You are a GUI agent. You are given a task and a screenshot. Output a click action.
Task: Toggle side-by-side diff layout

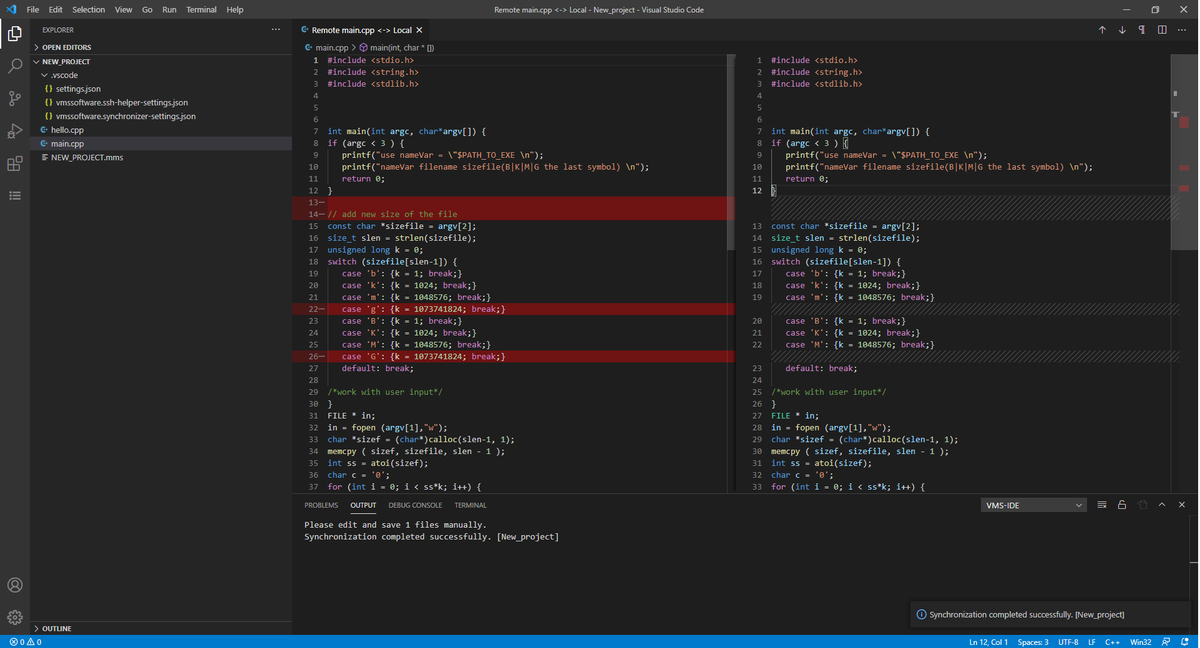tap(1162, 30)
